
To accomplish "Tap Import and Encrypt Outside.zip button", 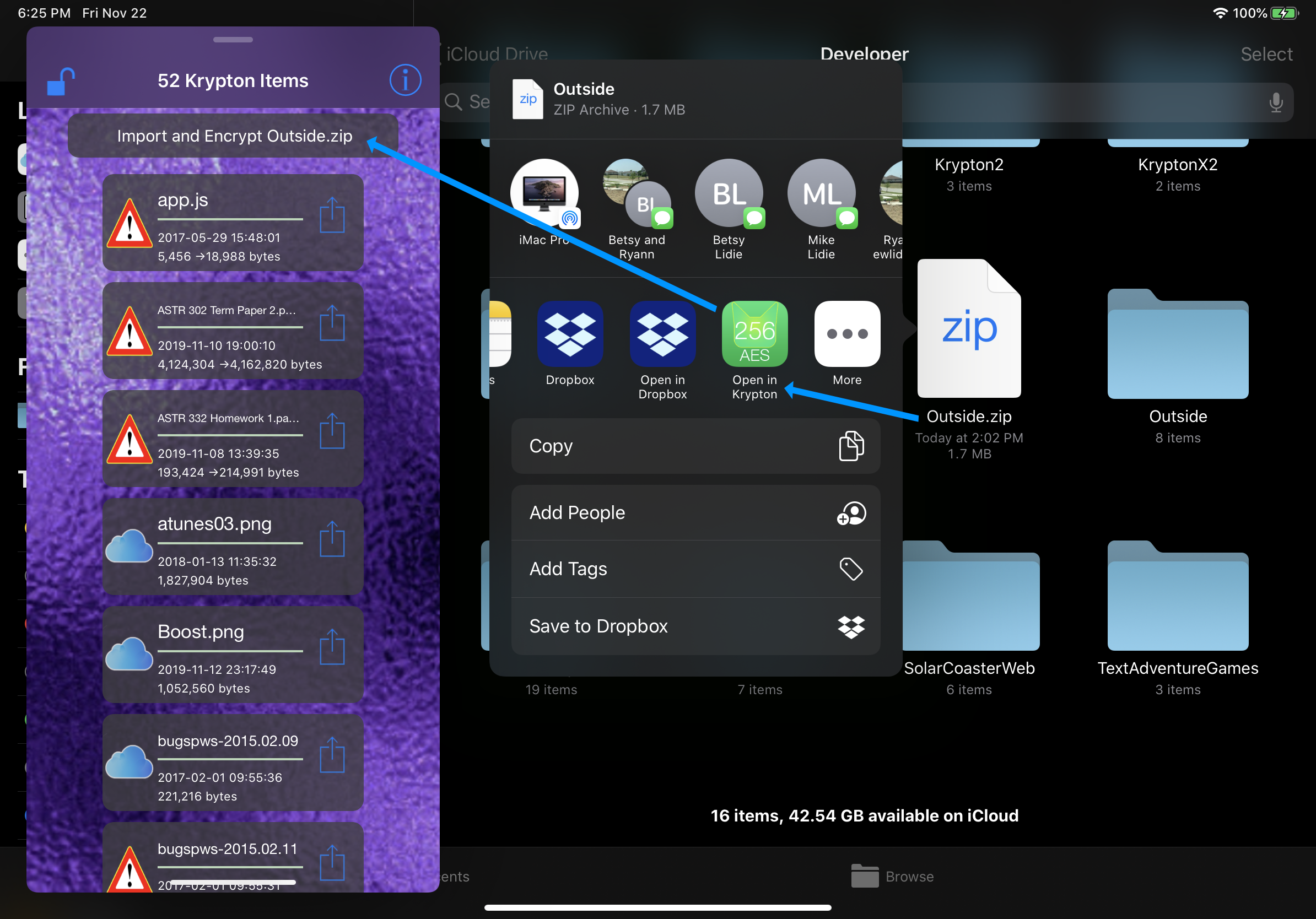I will (x=233, y=136).
